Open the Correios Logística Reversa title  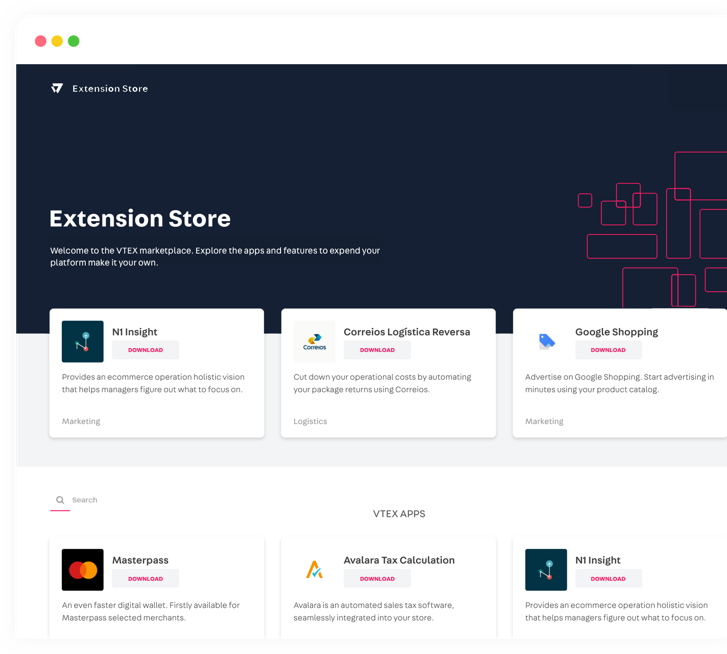point(407,332)
